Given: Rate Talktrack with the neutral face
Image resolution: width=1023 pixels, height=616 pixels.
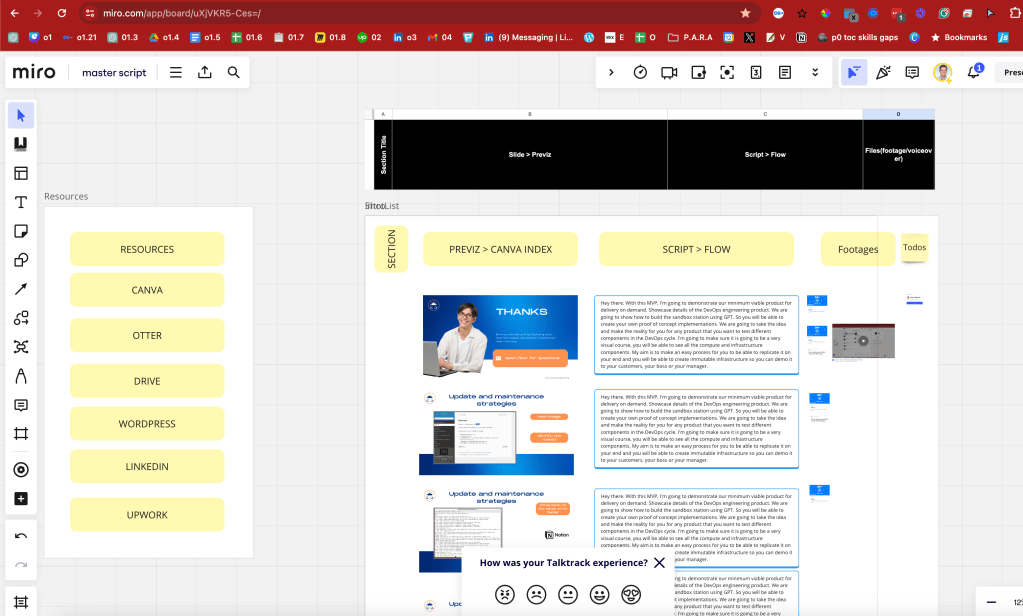Looking at the screenshot, I should 568,594.
